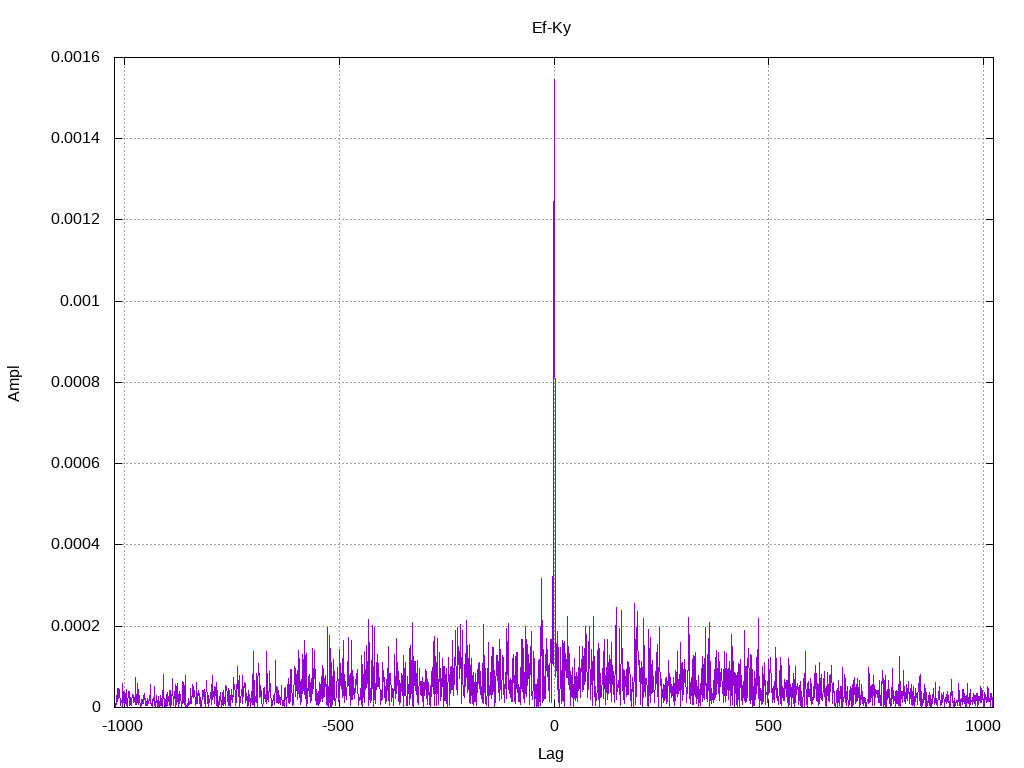Click the plot title Ef-Ky
The image size is (1024, 768).
(551, 28)
